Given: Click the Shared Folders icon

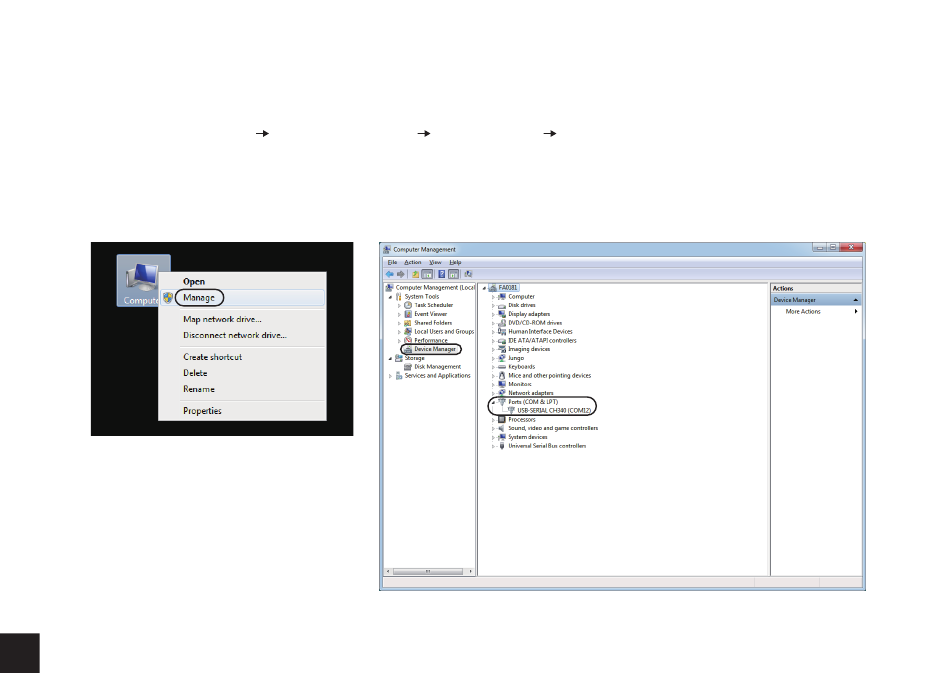Looking at the screenshot, I should click(x=408, y=323).
